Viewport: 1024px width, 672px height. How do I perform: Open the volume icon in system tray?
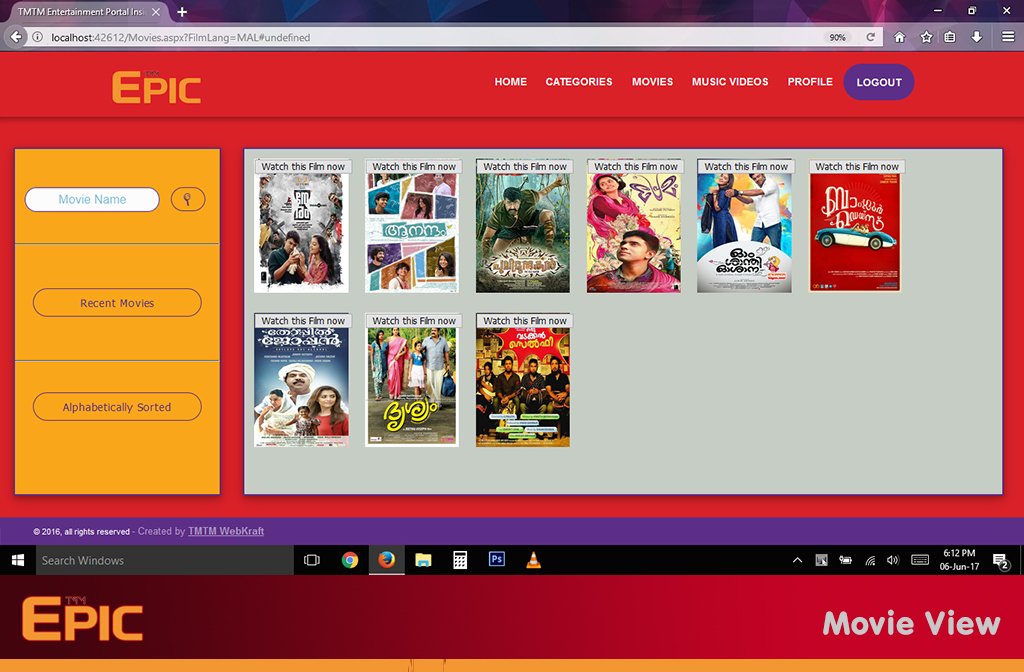(893, 560)
